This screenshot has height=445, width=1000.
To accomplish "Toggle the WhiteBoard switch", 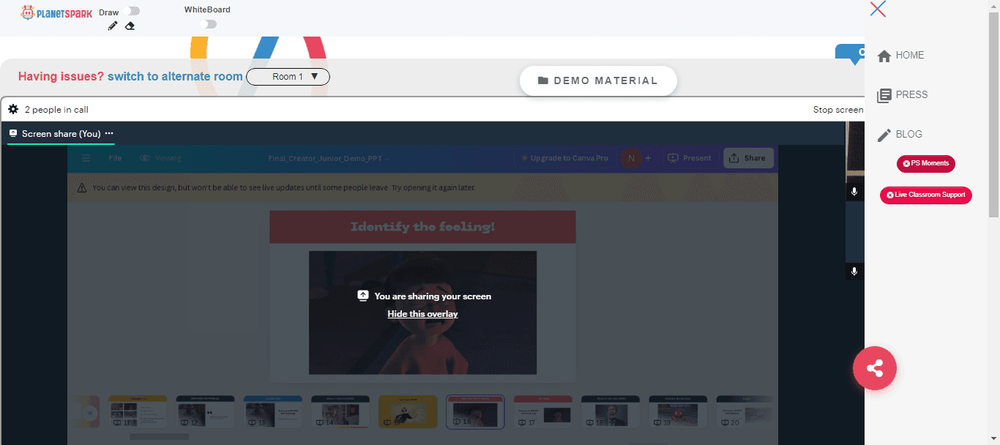I will coord(208,24).
